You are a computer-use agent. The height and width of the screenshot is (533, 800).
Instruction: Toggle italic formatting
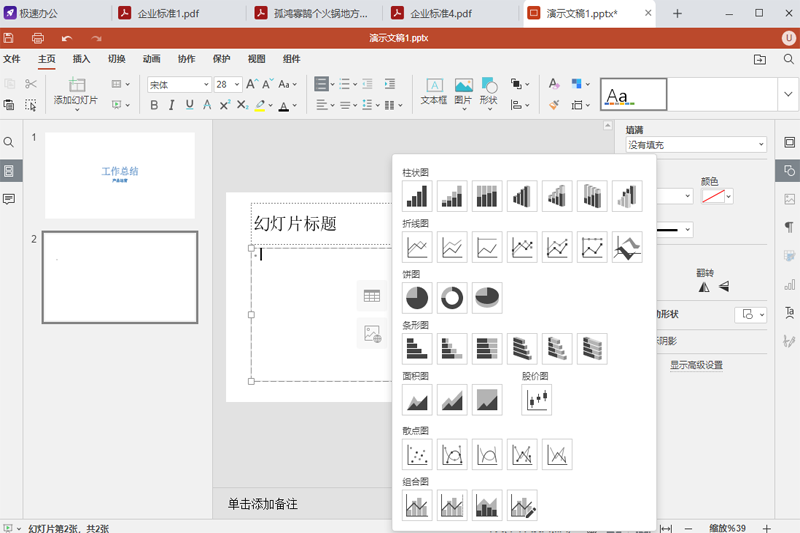click(x=171, y=105)
